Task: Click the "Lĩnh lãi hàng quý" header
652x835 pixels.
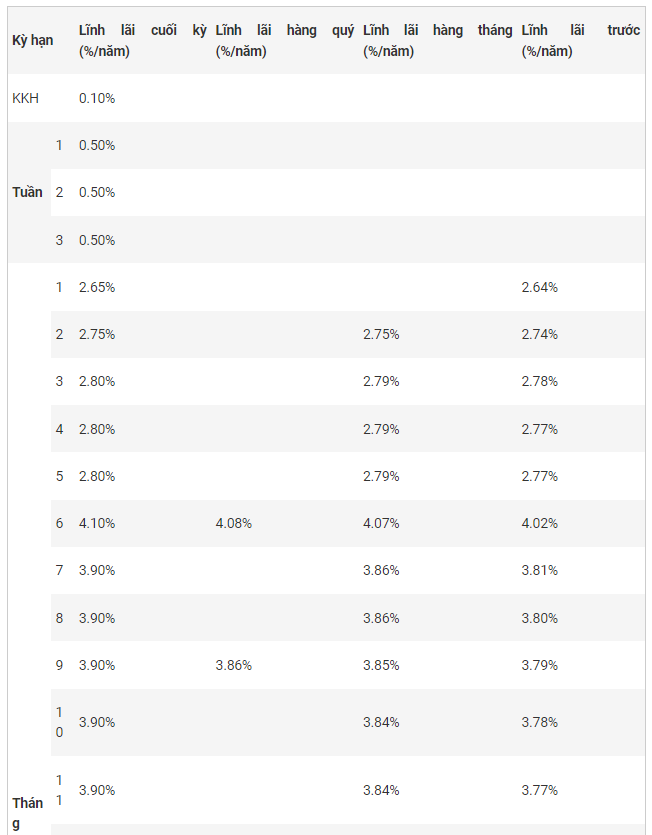Action: point(284,41)
